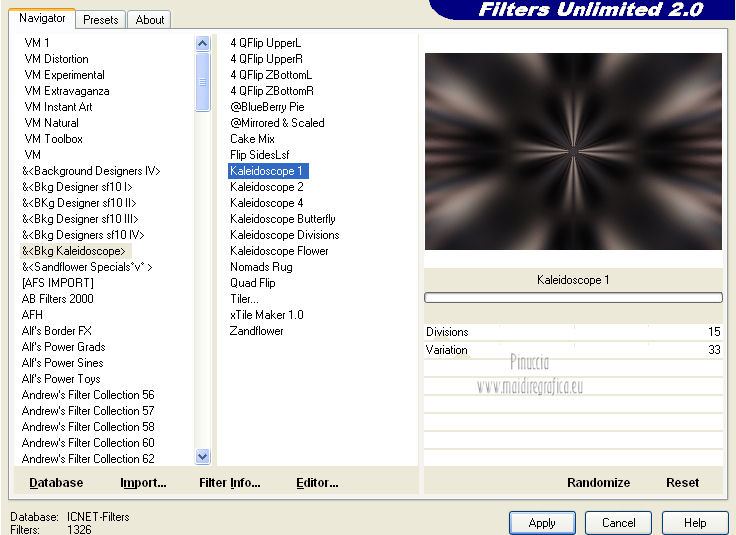
Task: Choose xTile Maker 1.0 filter
Action: (267, 314)
